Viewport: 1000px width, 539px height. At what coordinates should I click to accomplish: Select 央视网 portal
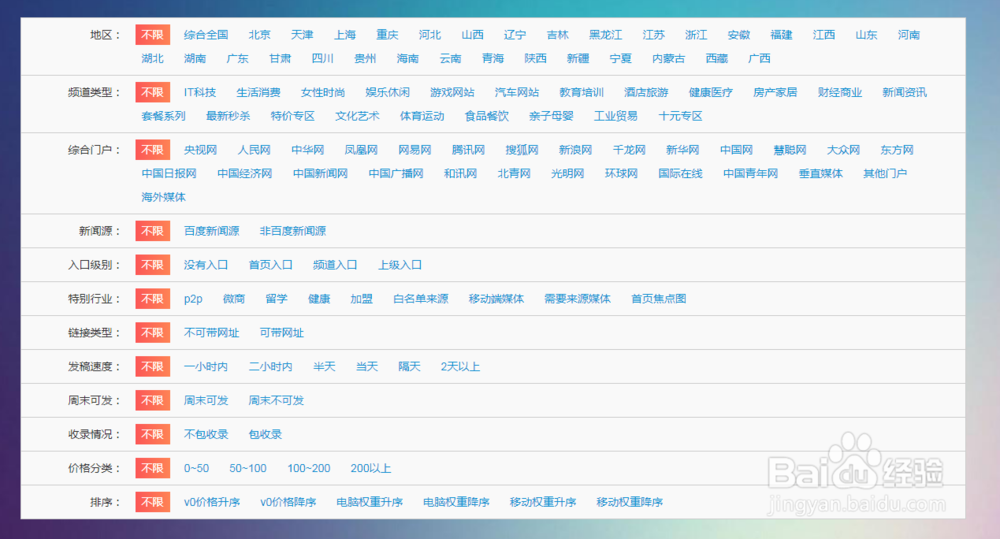(x=200, y=150)
